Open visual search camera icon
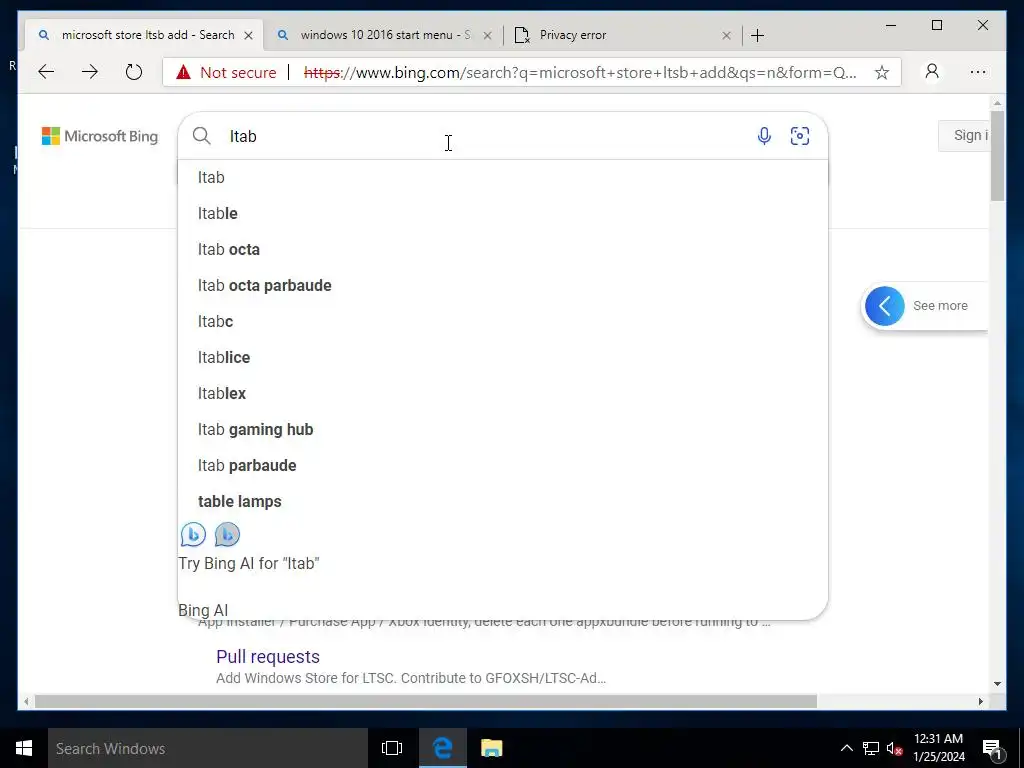This screenshot has height=768, width=1024. point(799,136)
